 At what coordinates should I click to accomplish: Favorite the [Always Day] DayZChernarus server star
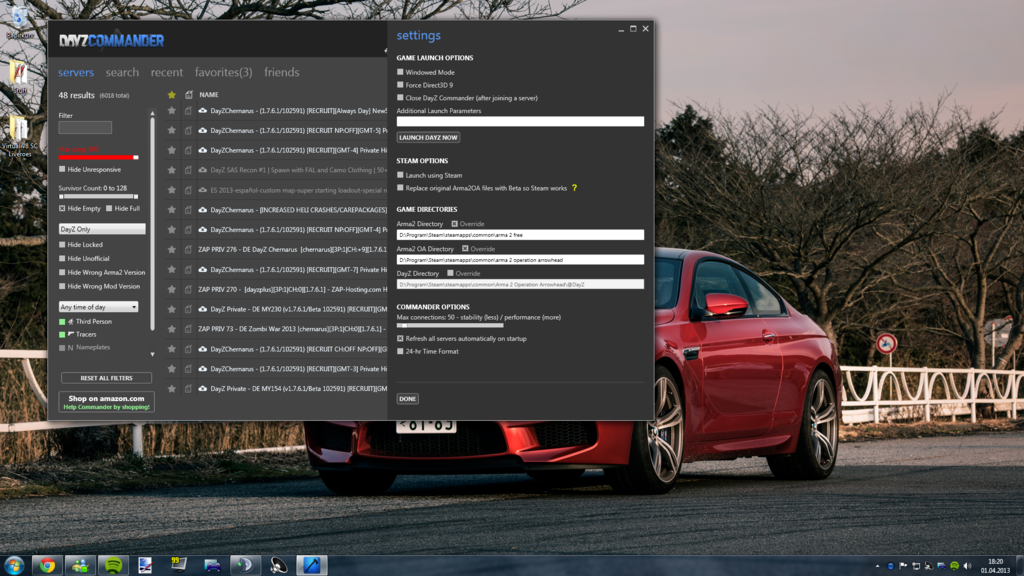[172, 111]
